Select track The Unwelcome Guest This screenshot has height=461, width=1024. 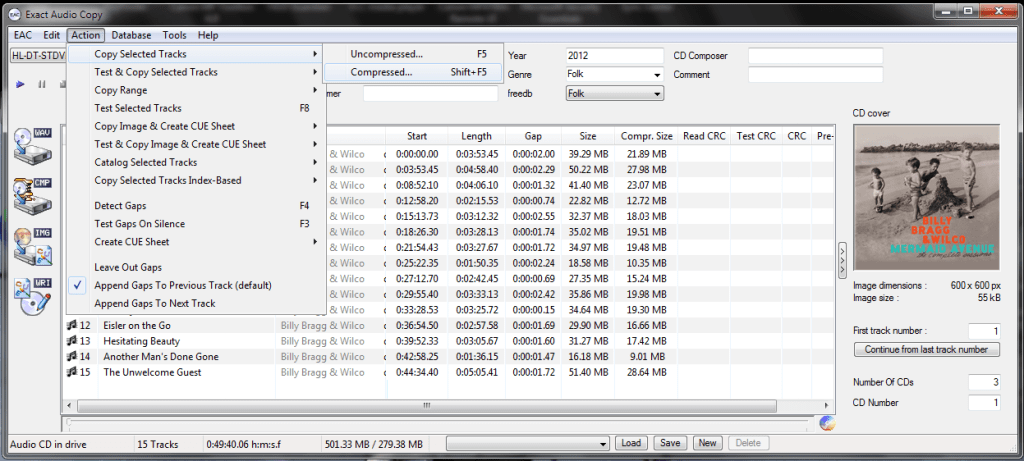(x=152, y=372)
